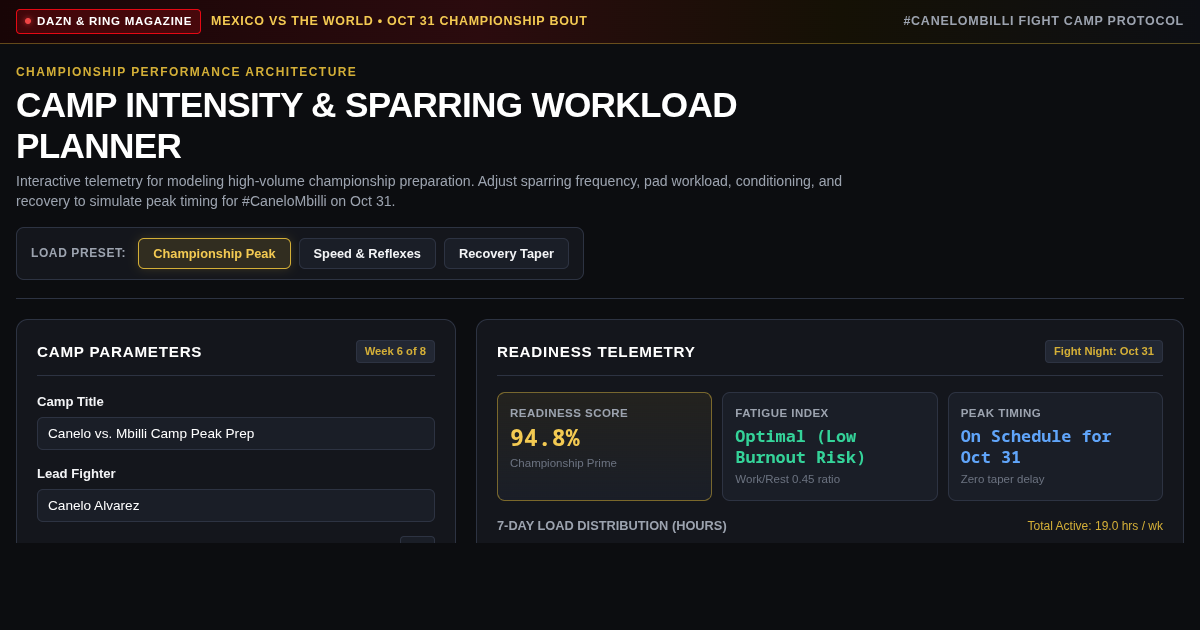Click the Week 6 of 8 badge

tap(395, 351)
